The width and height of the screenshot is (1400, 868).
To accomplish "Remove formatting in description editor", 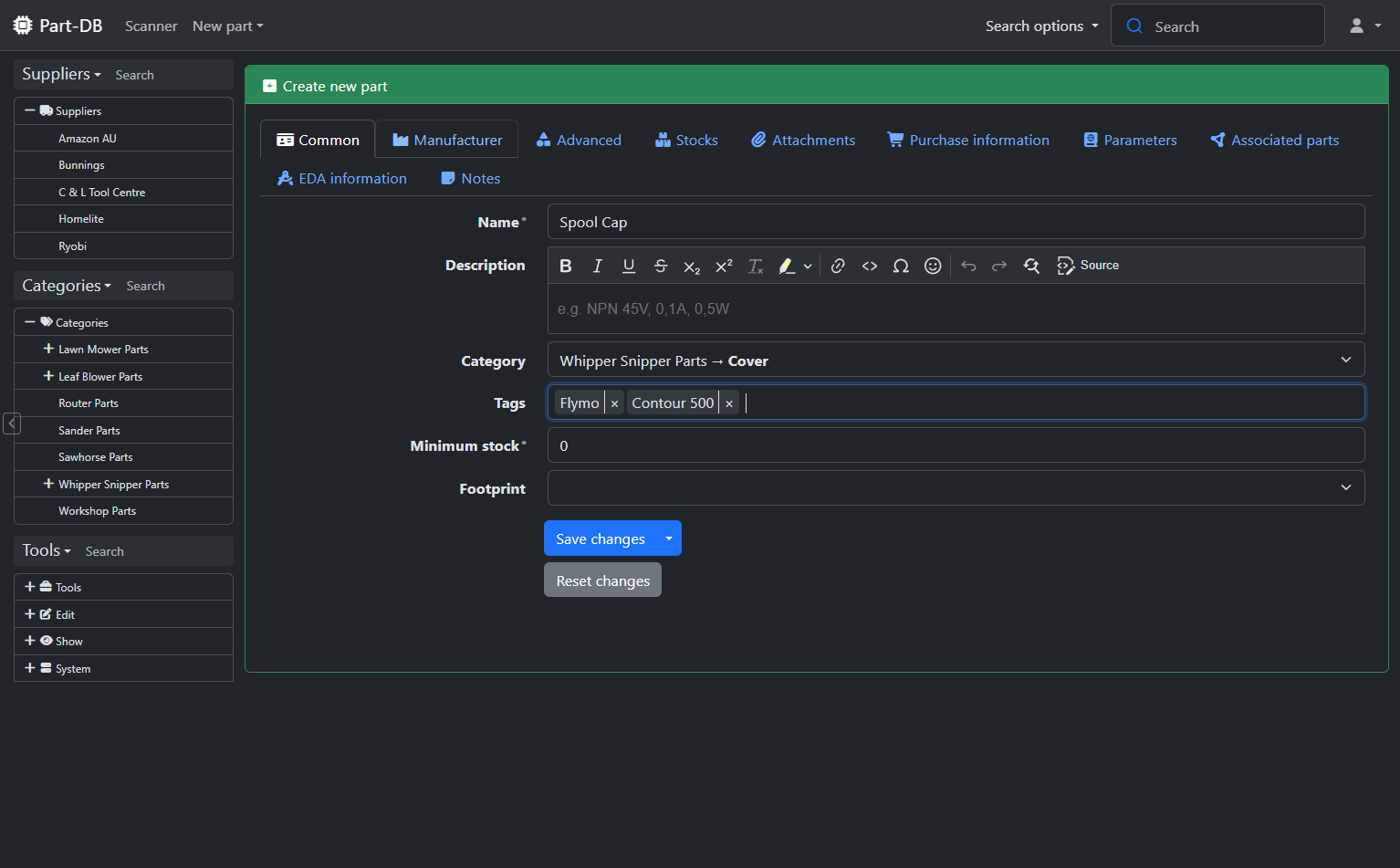I will 756,266.
